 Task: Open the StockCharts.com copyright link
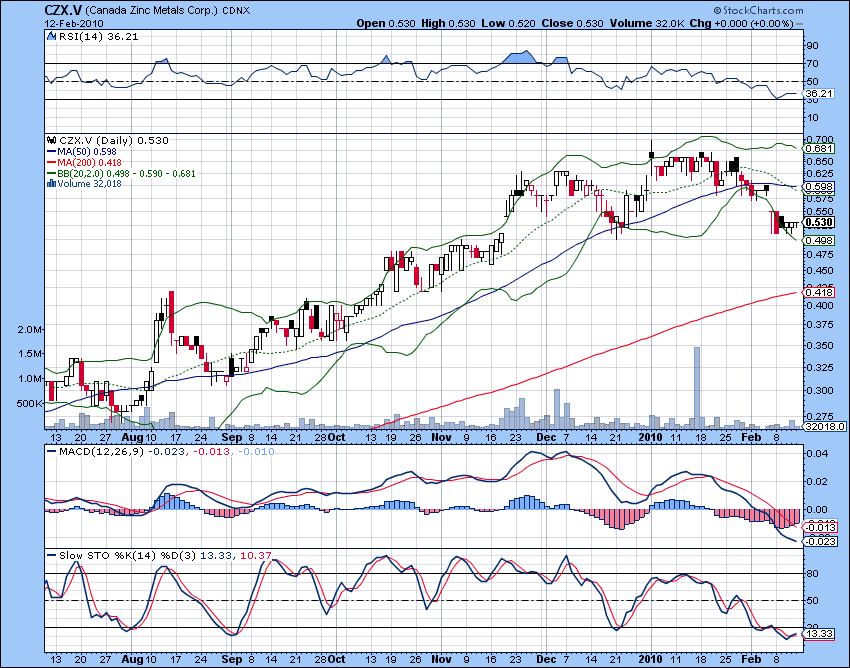[758, 10]
